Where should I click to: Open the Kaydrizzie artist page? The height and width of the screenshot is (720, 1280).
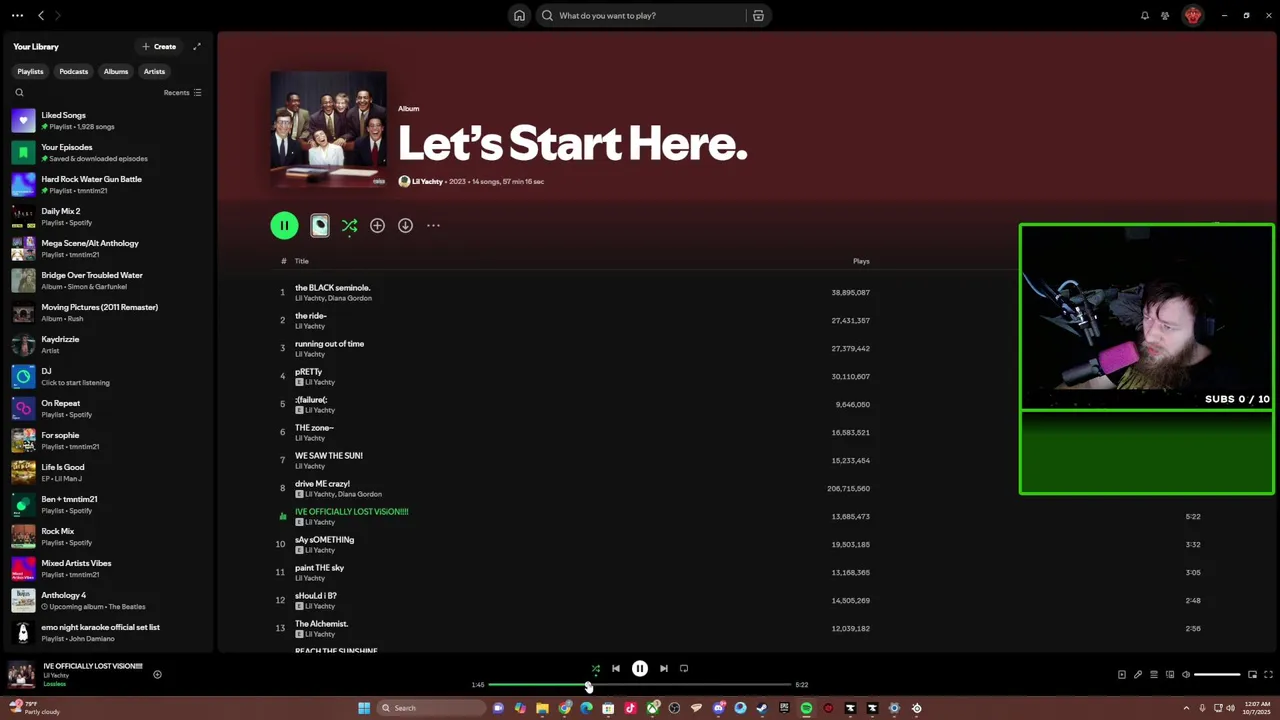point(106,344)
